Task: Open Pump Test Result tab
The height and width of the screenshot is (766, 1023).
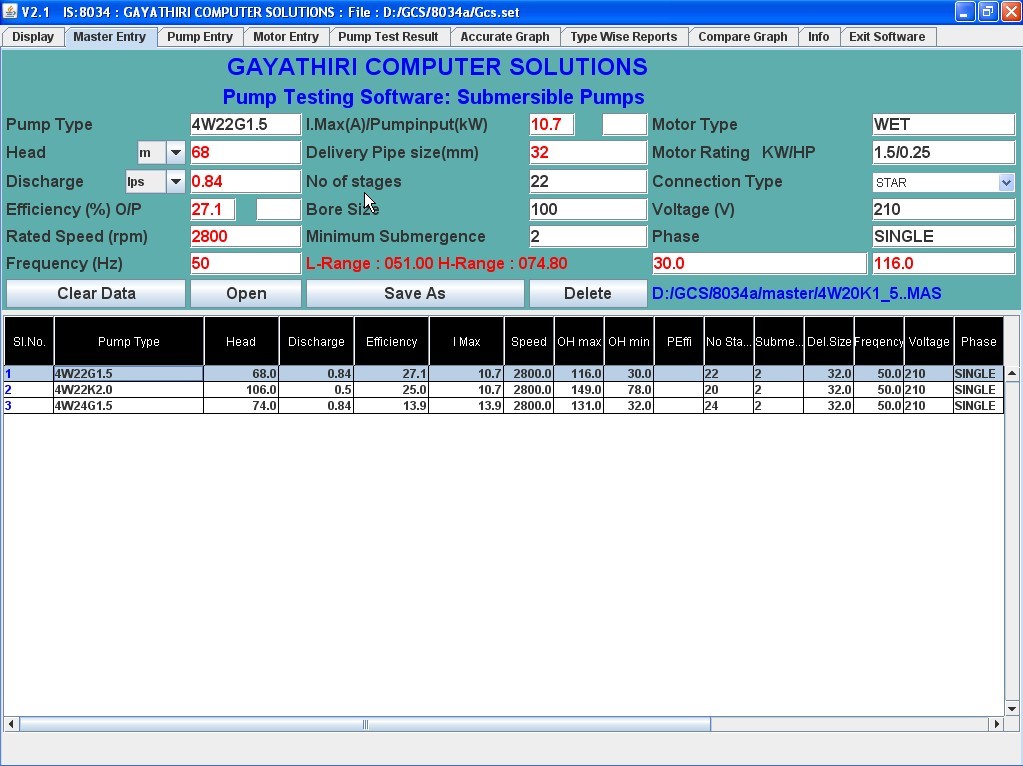Action: [x=388, y=37]
